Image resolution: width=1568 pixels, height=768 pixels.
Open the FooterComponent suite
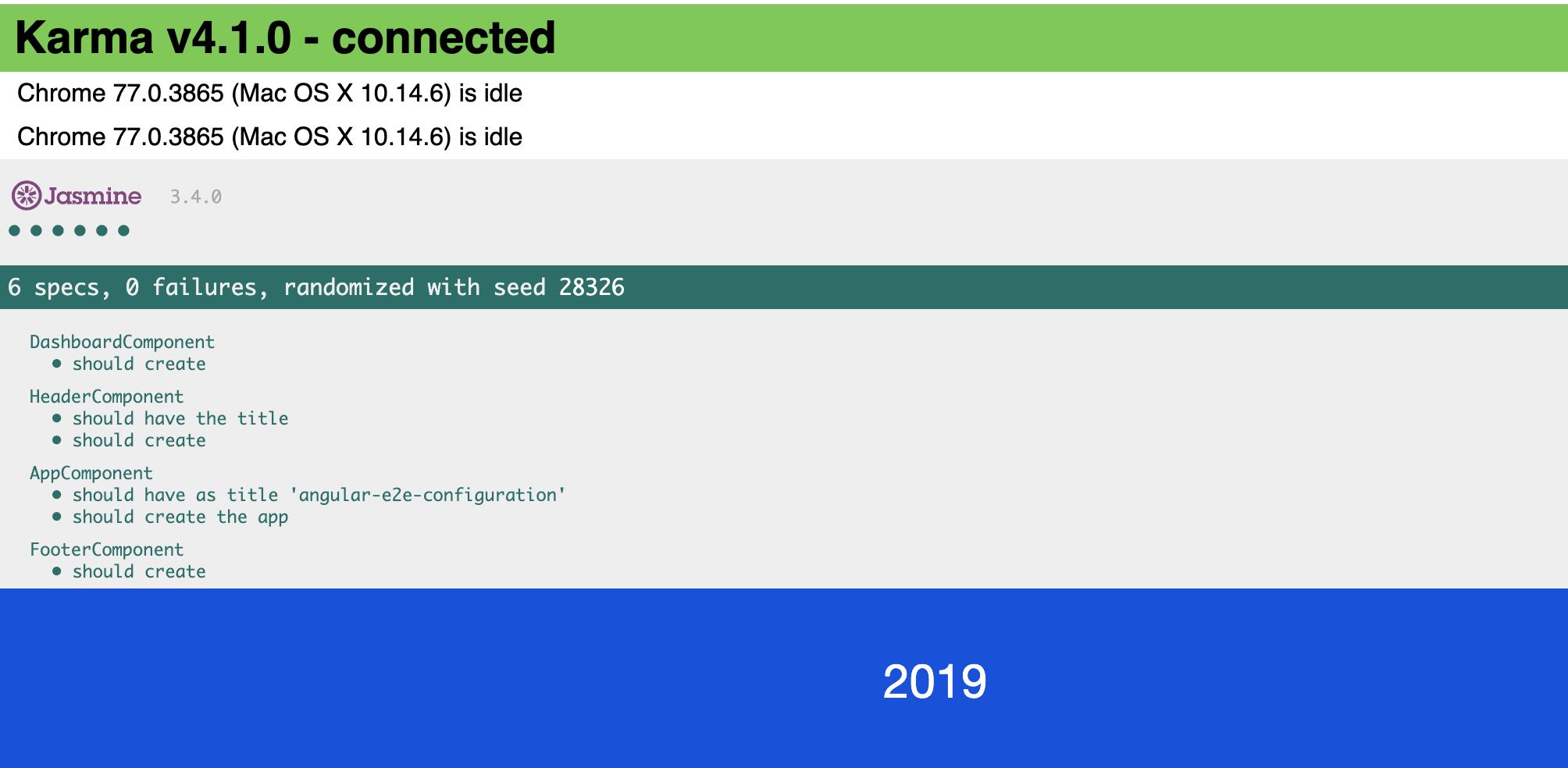coord(107,549)
